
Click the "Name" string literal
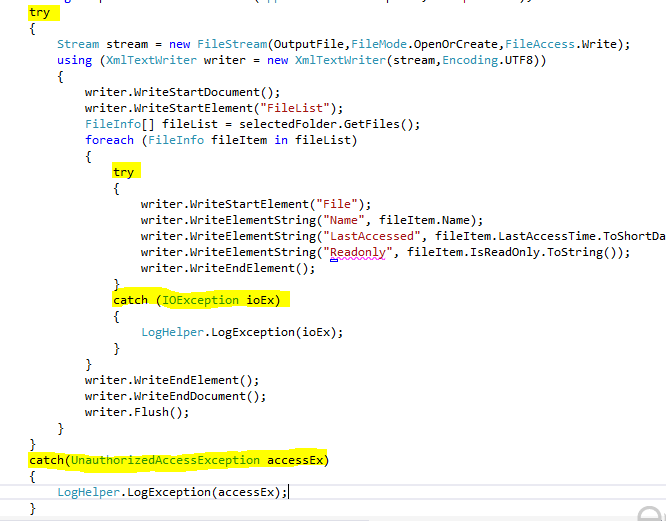click(x=344, y=220)
